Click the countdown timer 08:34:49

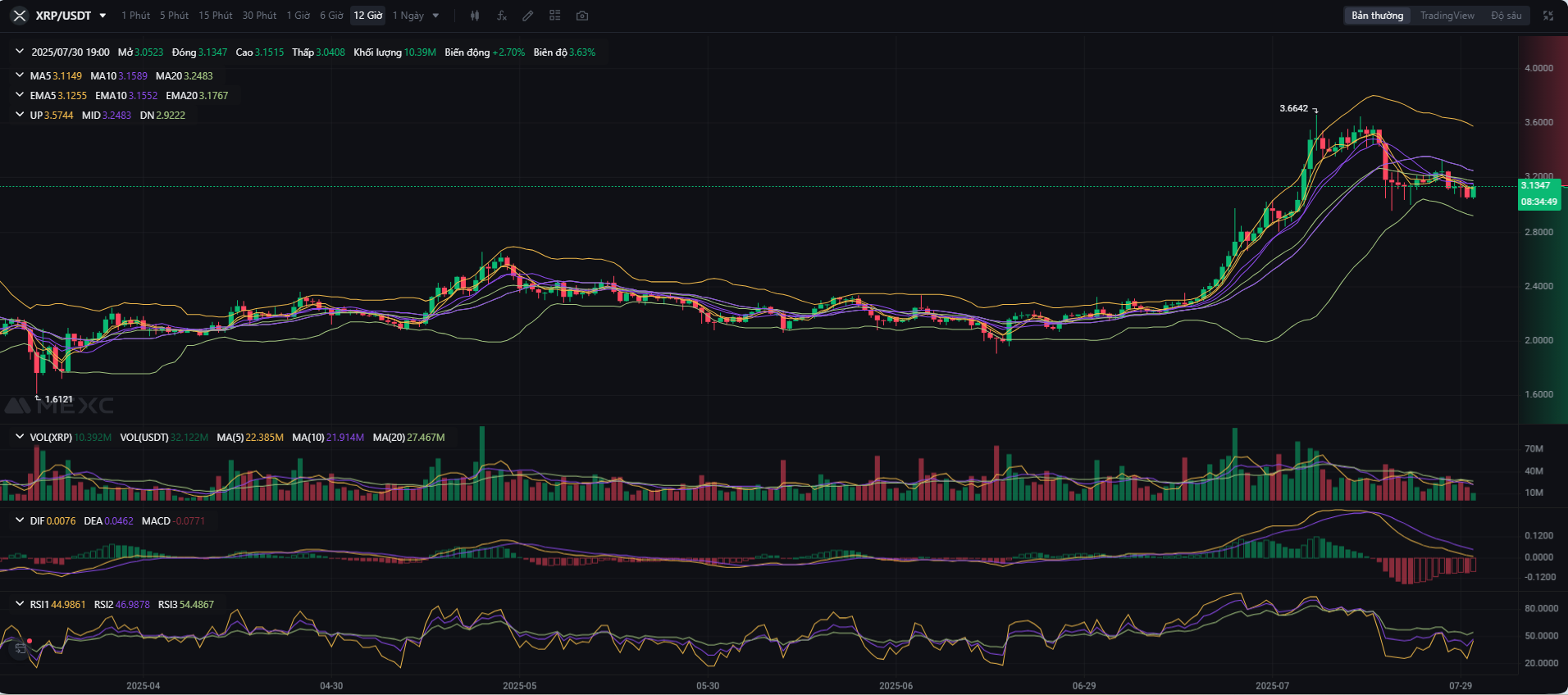(1539, 202)
